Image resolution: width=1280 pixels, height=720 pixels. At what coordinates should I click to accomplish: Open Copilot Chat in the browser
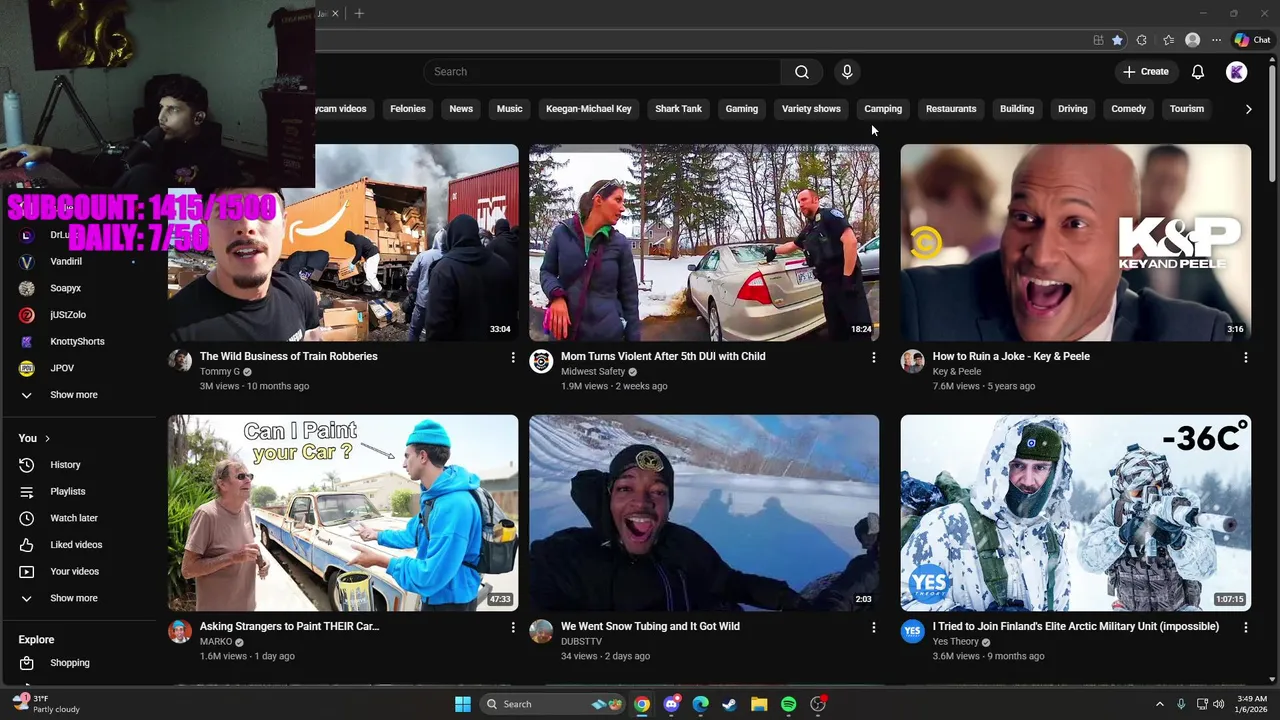coord(1252,40)
